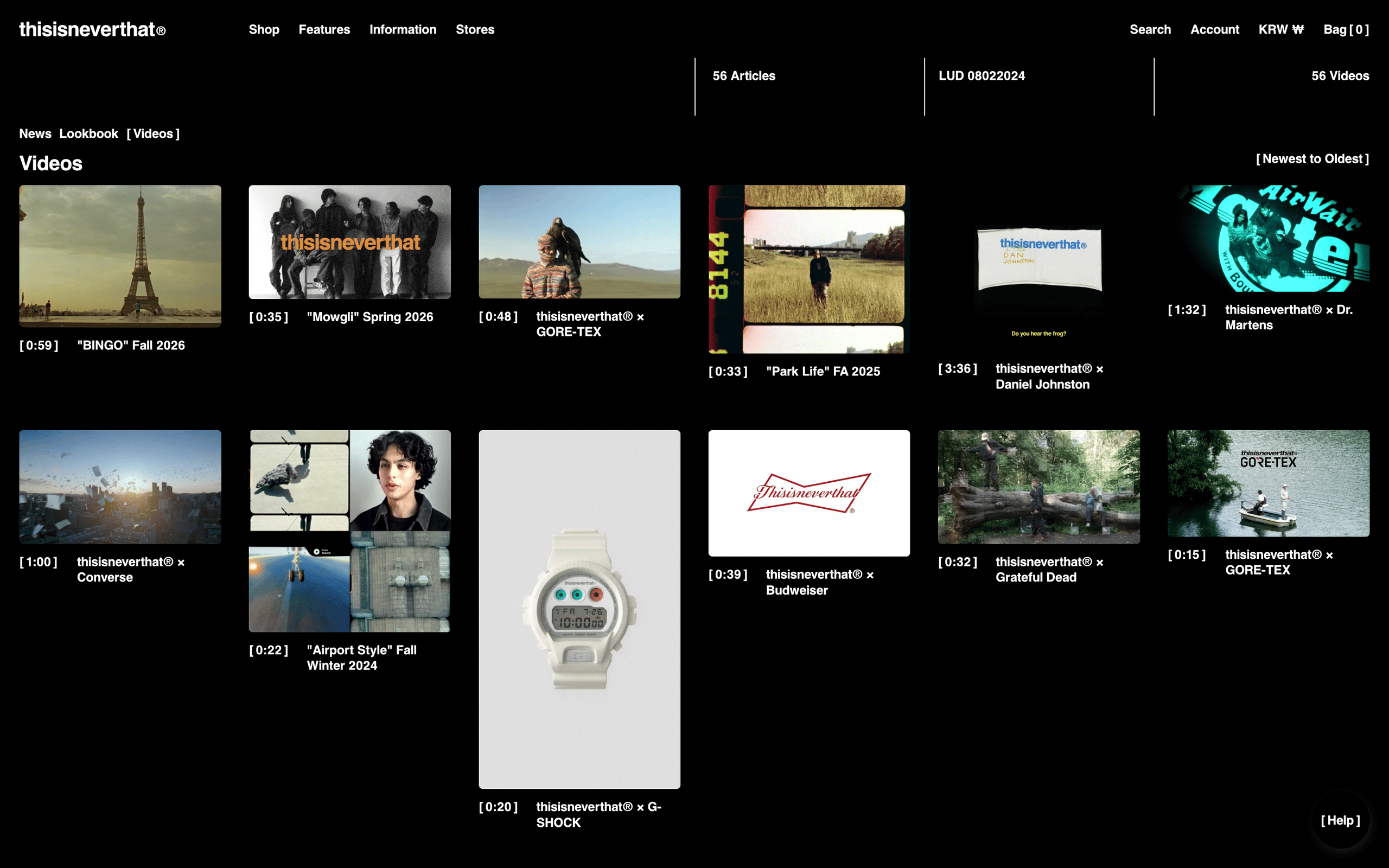
Task: Open the shopping Bag [0]
Action: (1346, 29)
